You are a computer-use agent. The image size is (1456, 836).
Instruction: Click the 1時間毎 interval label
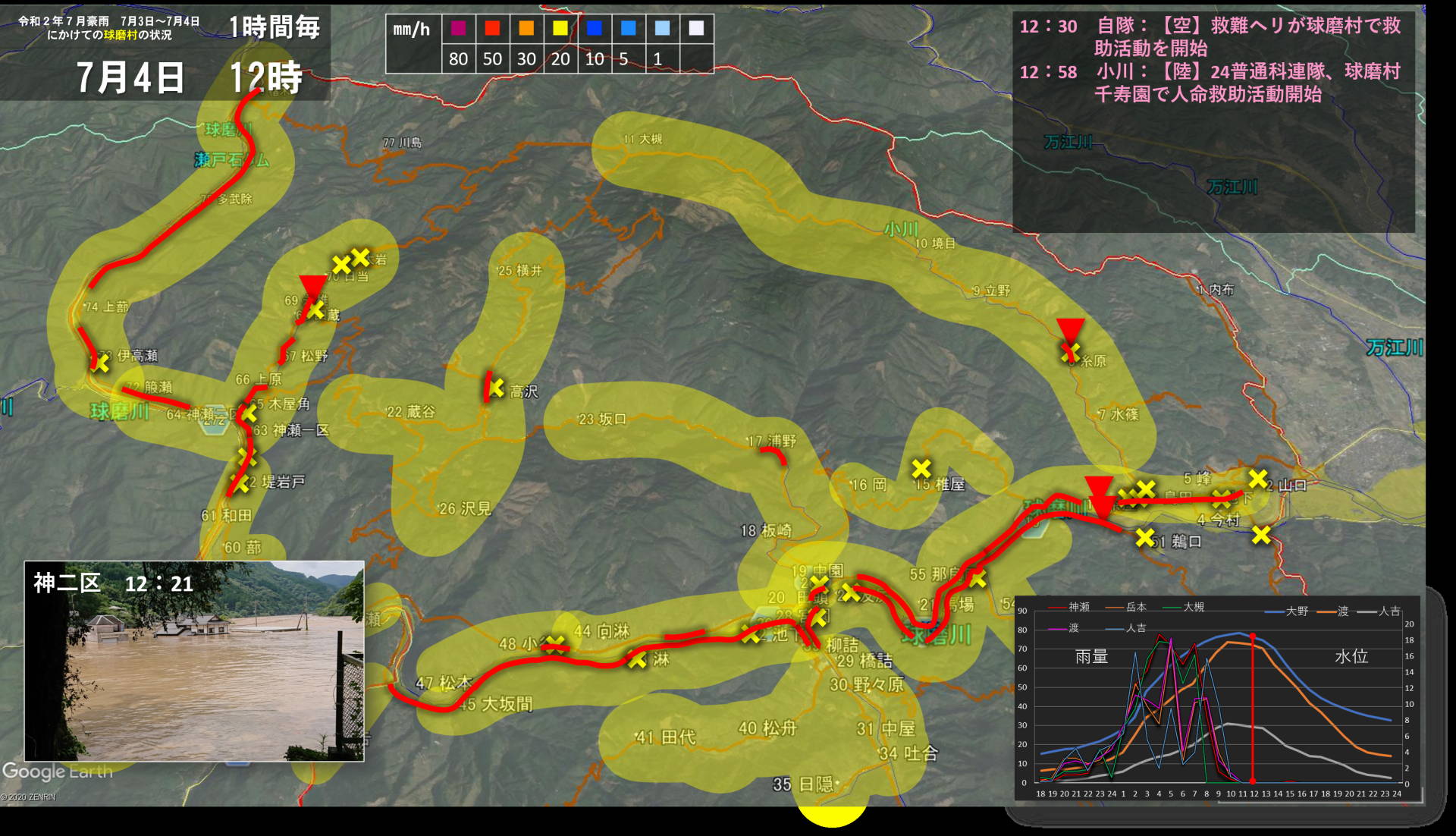point(275,27)
